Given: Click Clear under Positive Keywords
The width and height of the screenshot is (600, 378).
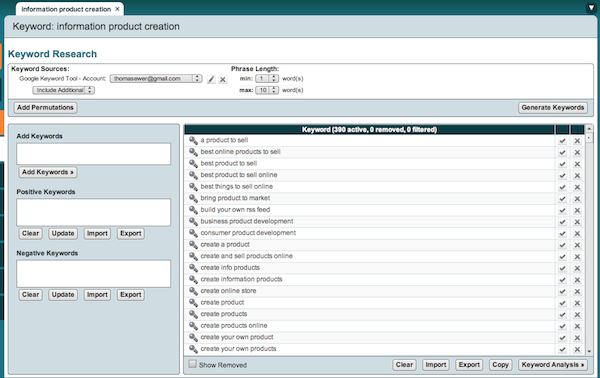Looking at the screenshot, I should pyautogui.click(x=30, y=233).
